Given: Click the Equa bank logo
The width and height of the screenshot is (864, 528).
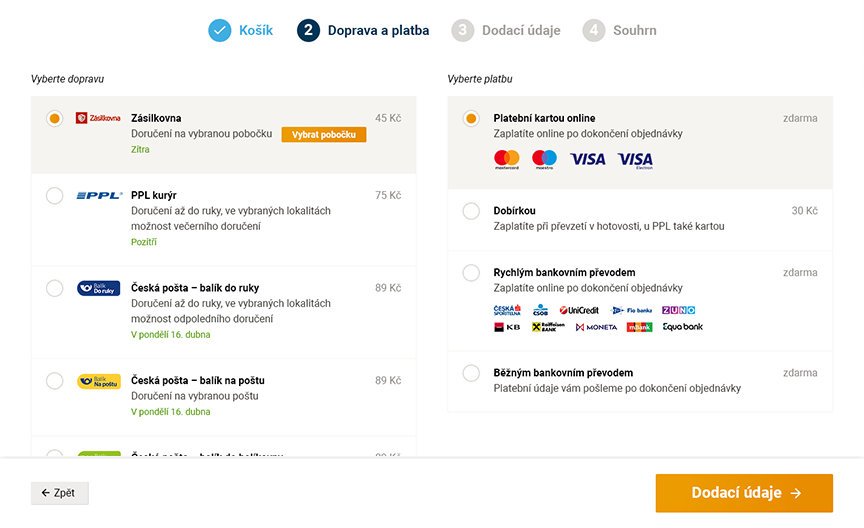Looking at the screenshot, I should pyautogui.click(x=683, y=327).
